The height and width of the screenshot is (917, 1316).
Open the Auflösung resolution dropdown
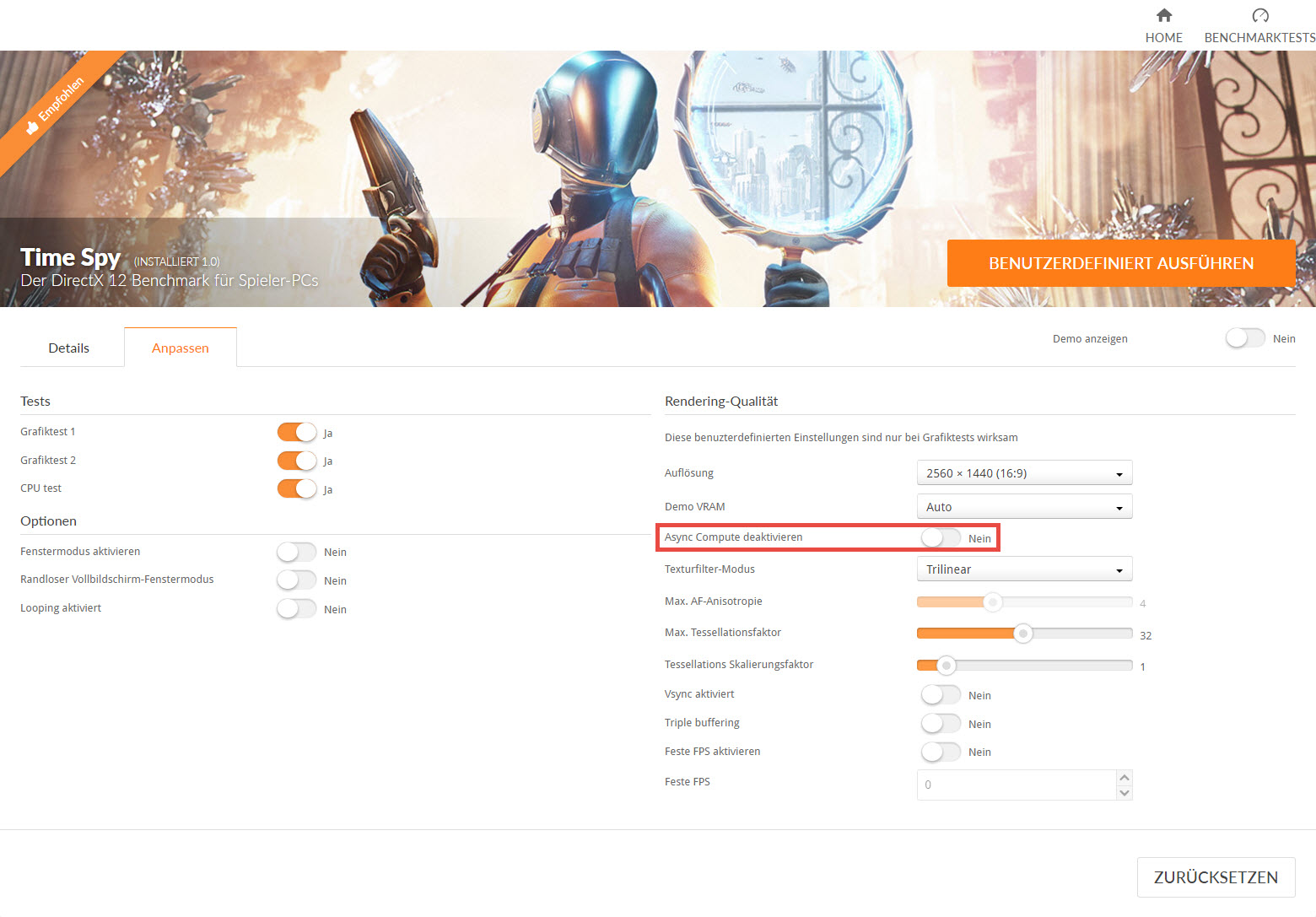point(1024,472)
